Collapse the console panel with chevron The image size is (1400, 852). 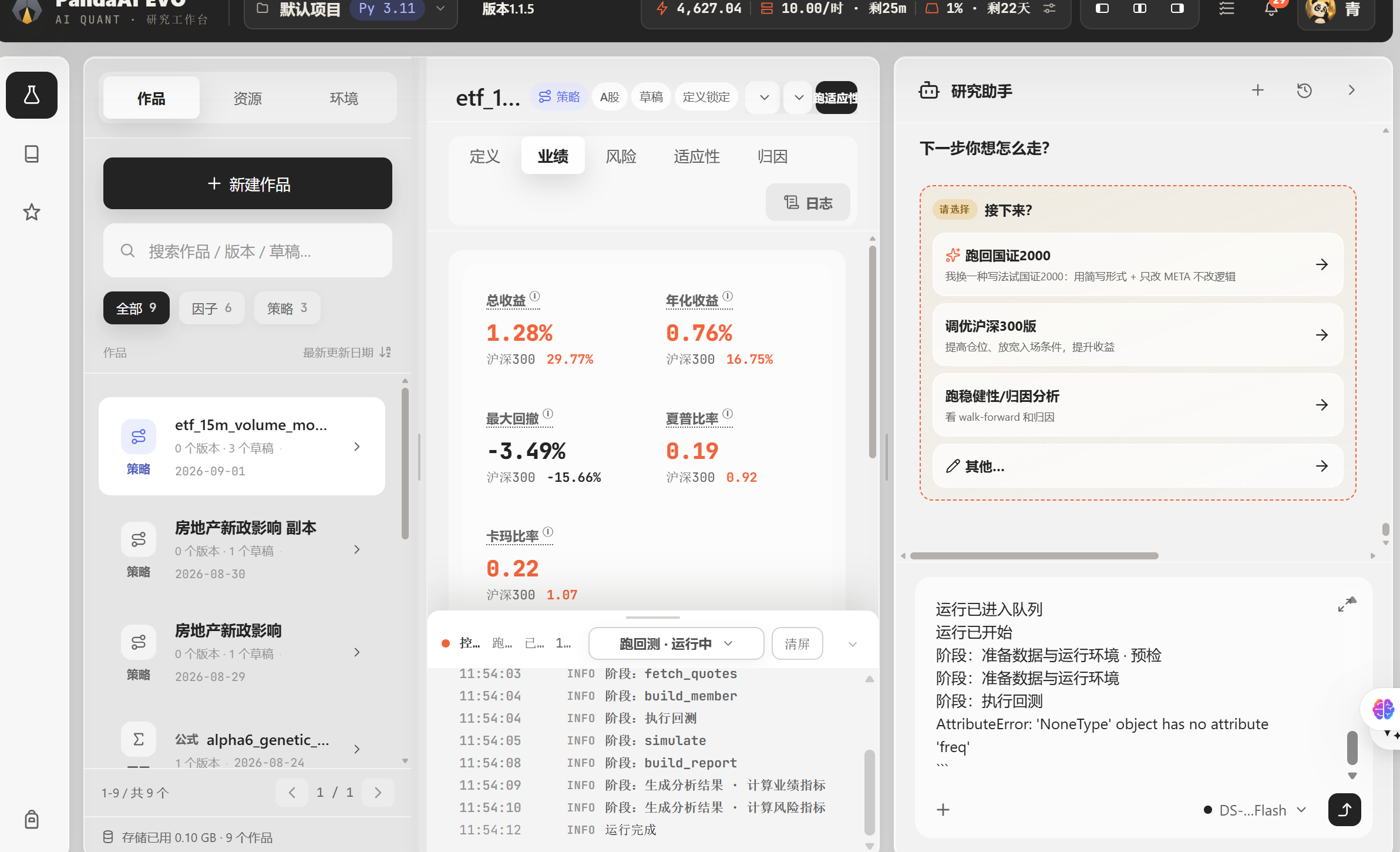[853, 644]
